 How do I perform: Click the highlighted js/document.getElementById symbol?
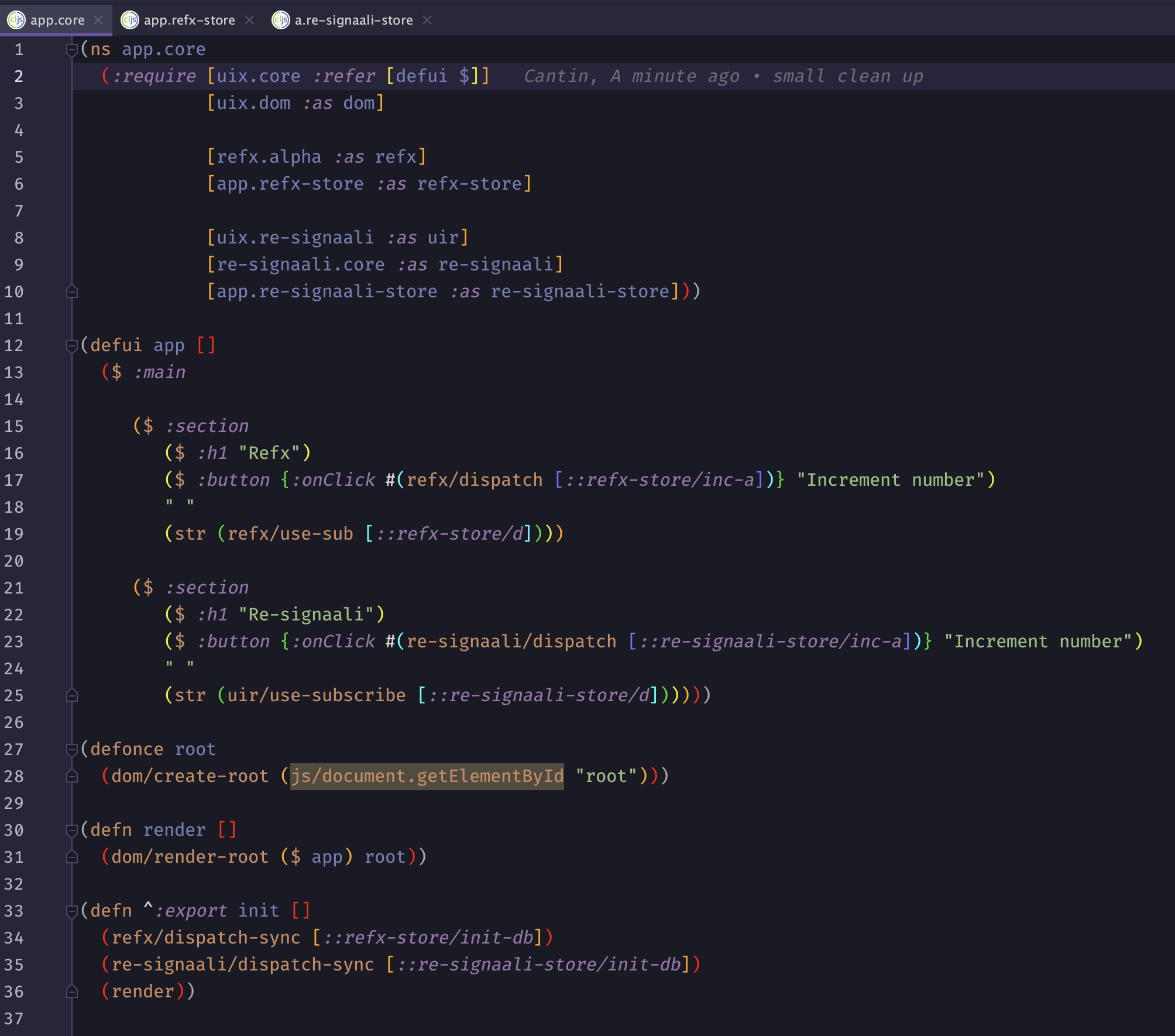pos(427,776)
